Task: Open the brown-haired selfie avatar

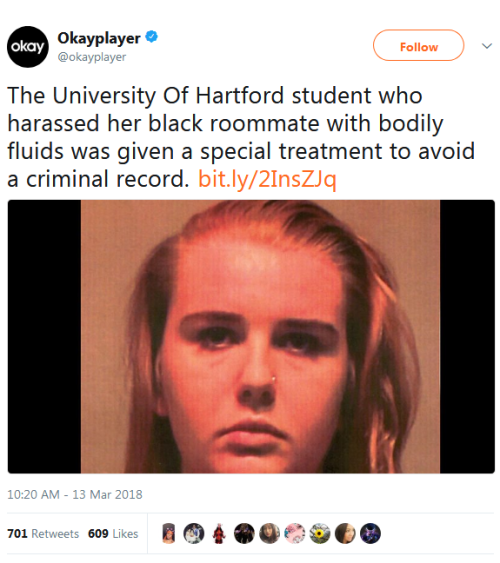Action: pos(270,533)
